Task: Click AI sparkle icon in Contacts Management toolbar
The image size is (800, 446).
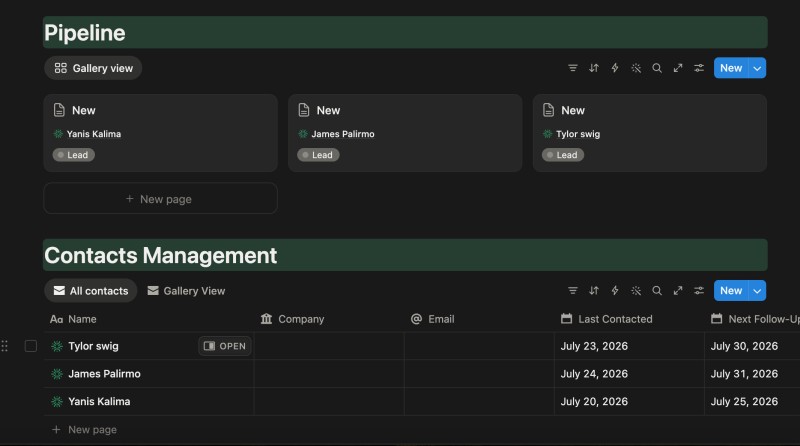Action: pyautogui.click(x=636, y=290)
